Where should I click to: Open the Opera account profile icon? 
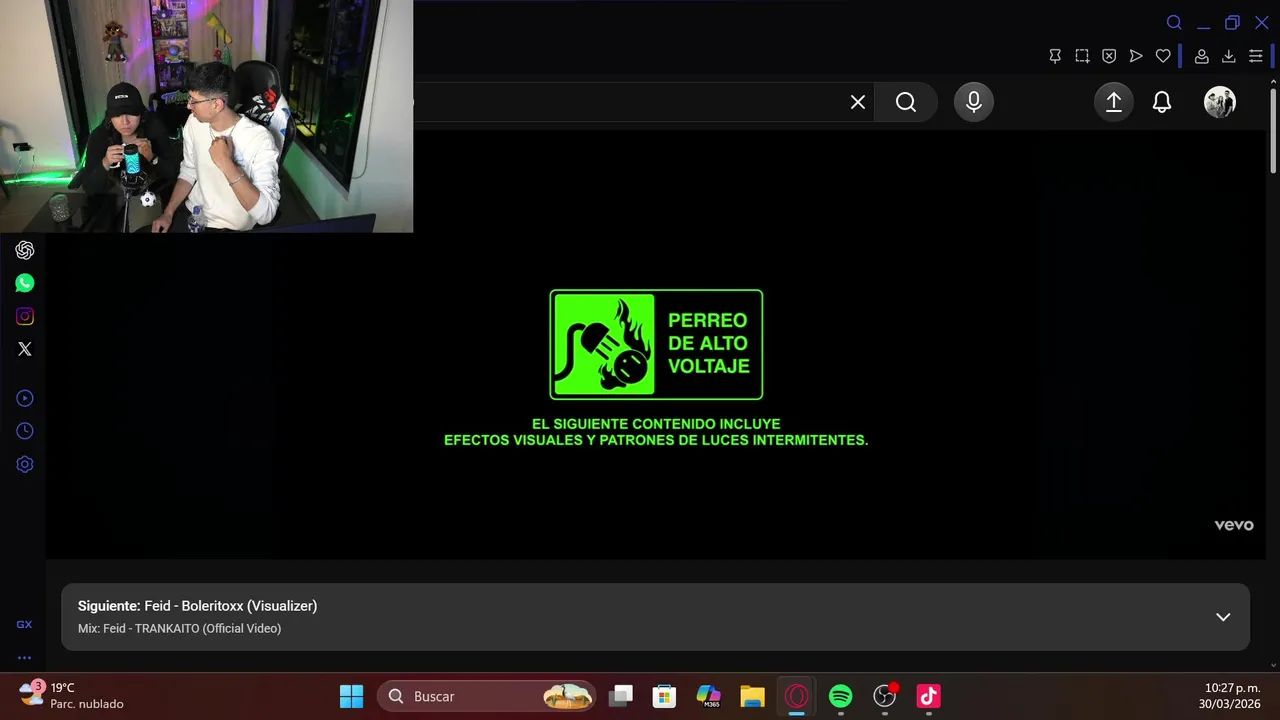[x=1202, y=56]
